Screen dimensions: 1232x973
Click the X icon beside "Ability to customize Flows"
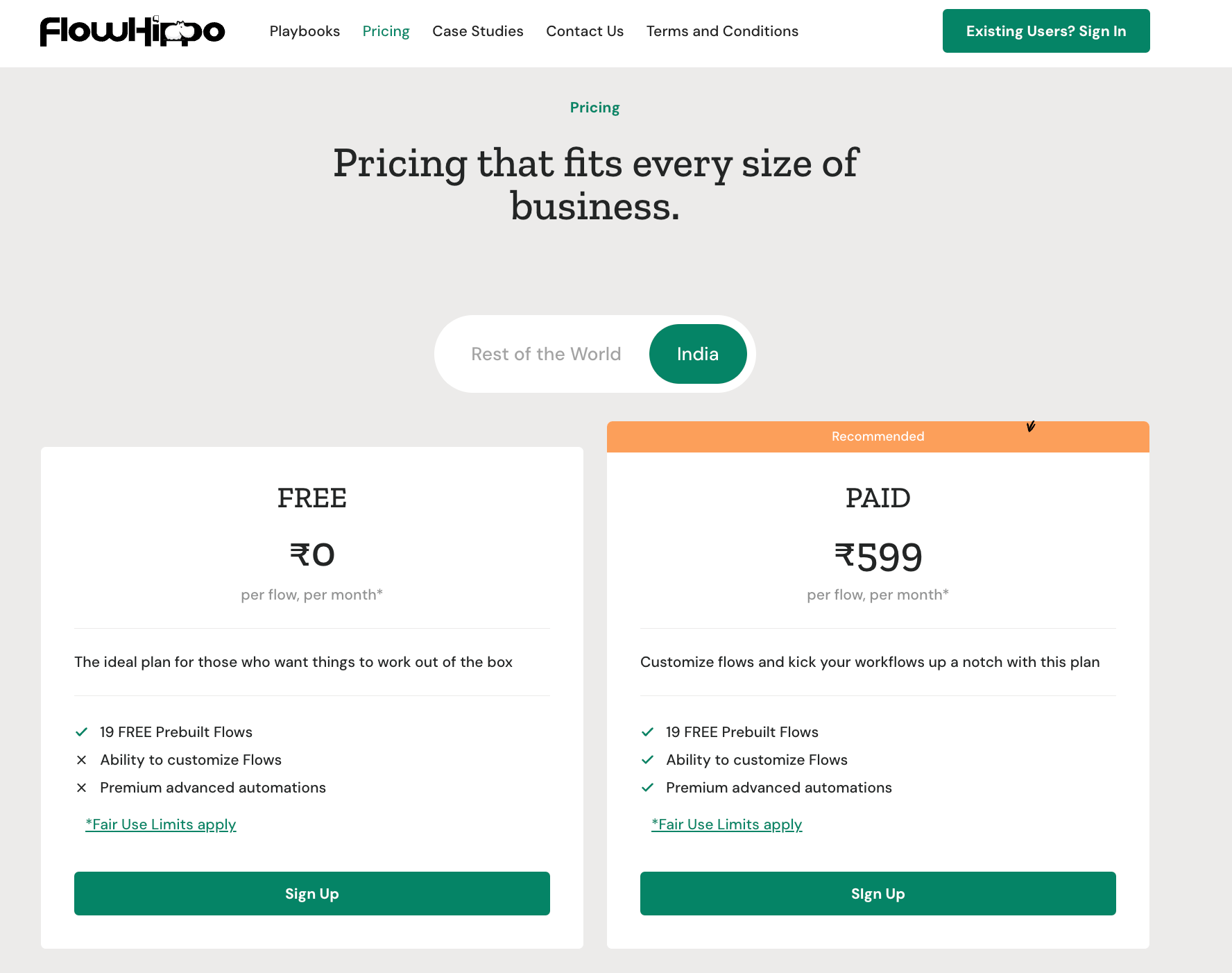click(81, 759)
